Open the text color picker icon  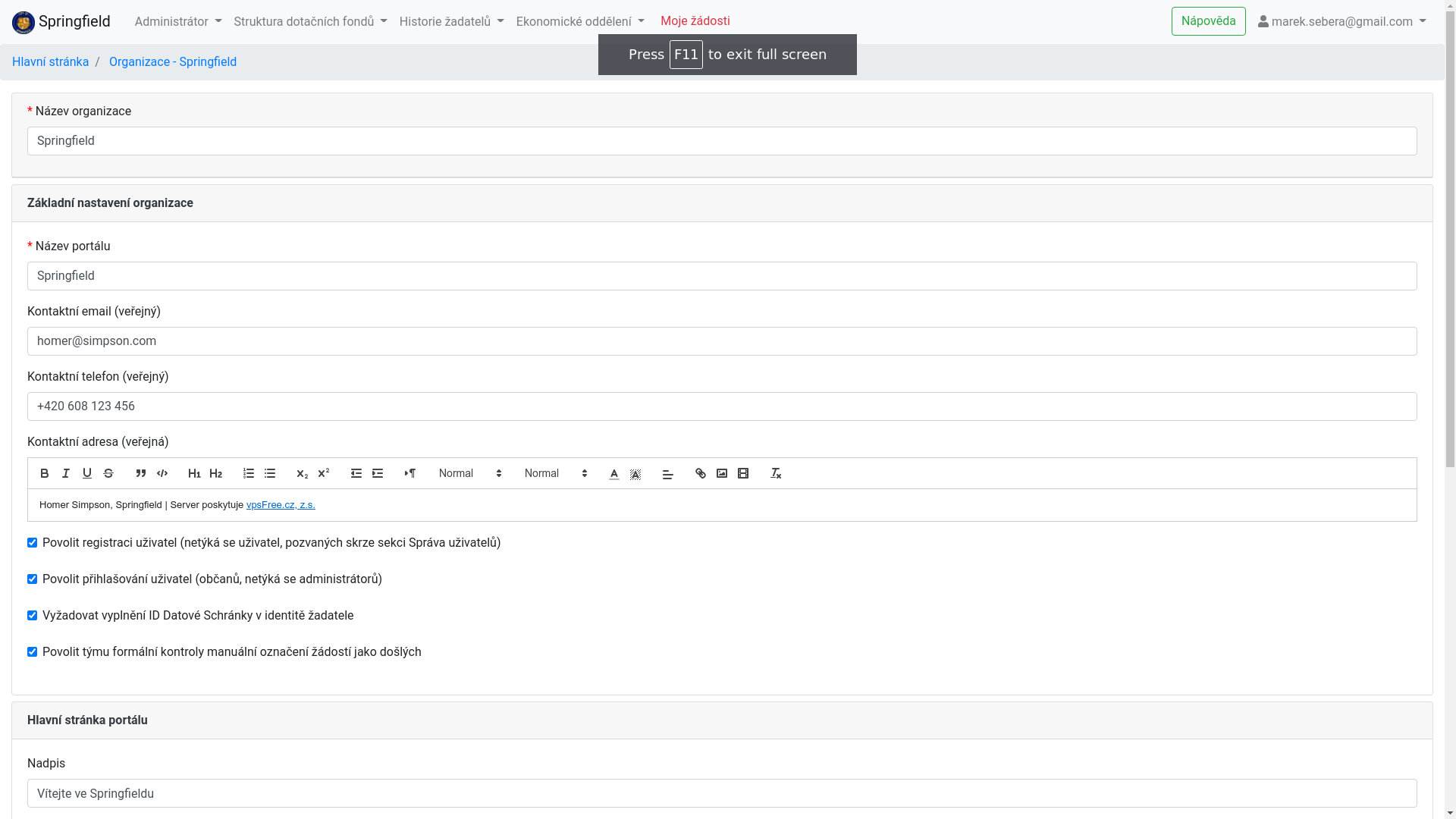614,473
